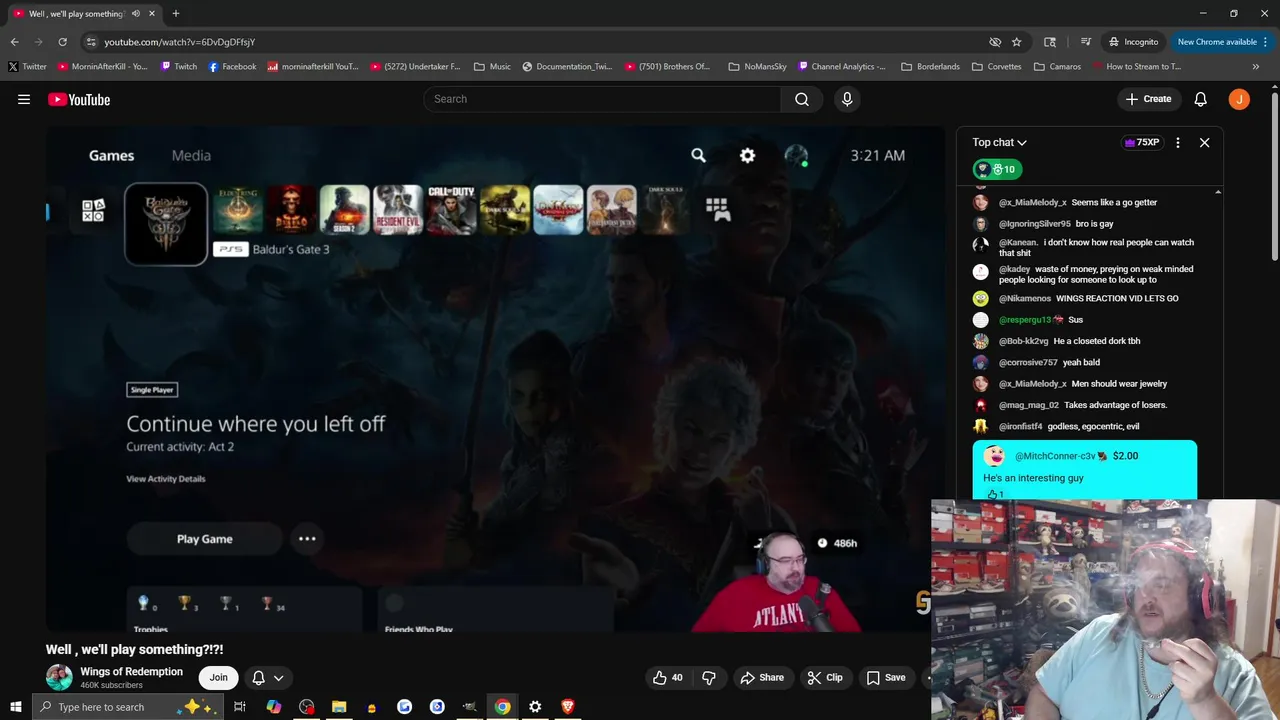This screenshot has height=720, width=1280.
Task: Open the Chrome three-dot menu
Action: click(x=1266, y=42)
